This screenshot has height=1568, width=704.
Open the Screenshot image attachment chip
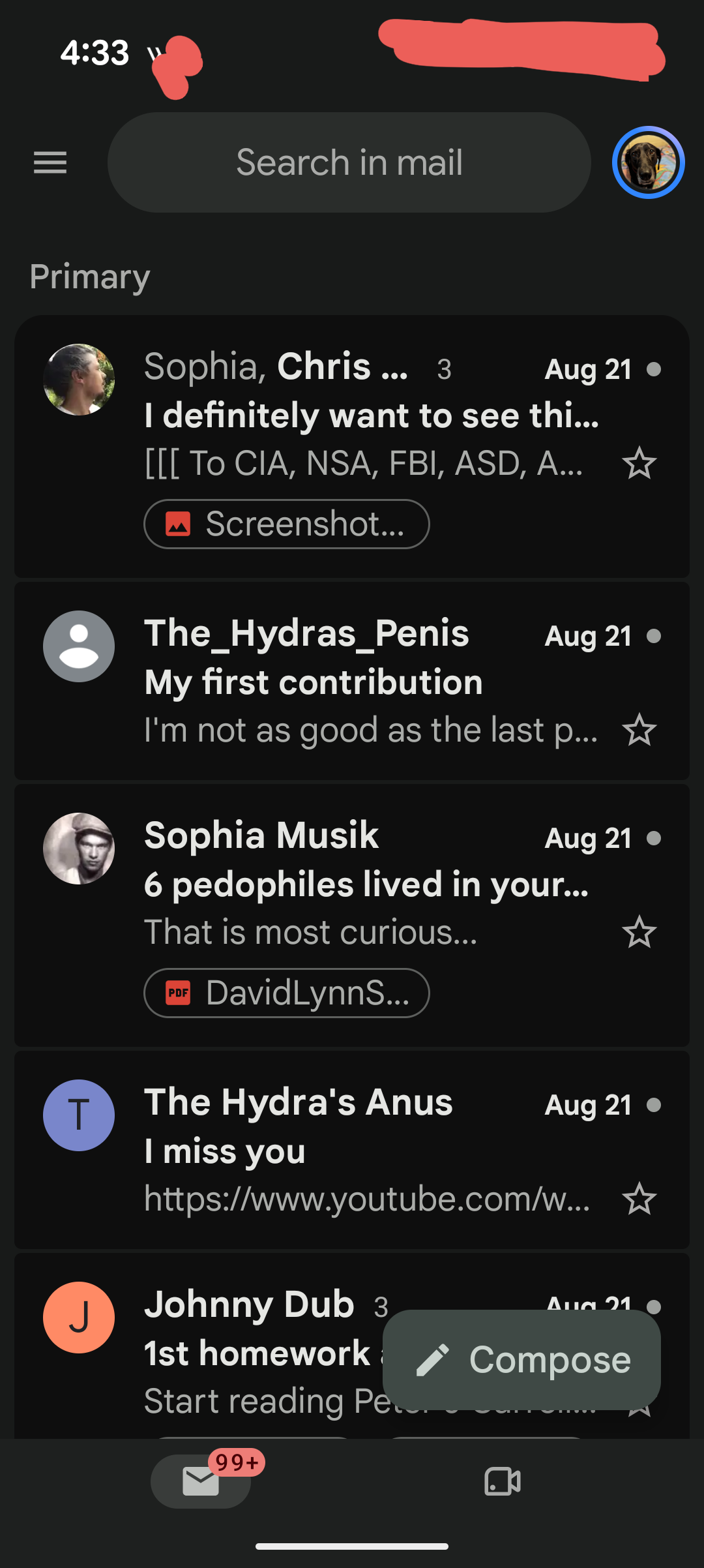pos(286,524)
